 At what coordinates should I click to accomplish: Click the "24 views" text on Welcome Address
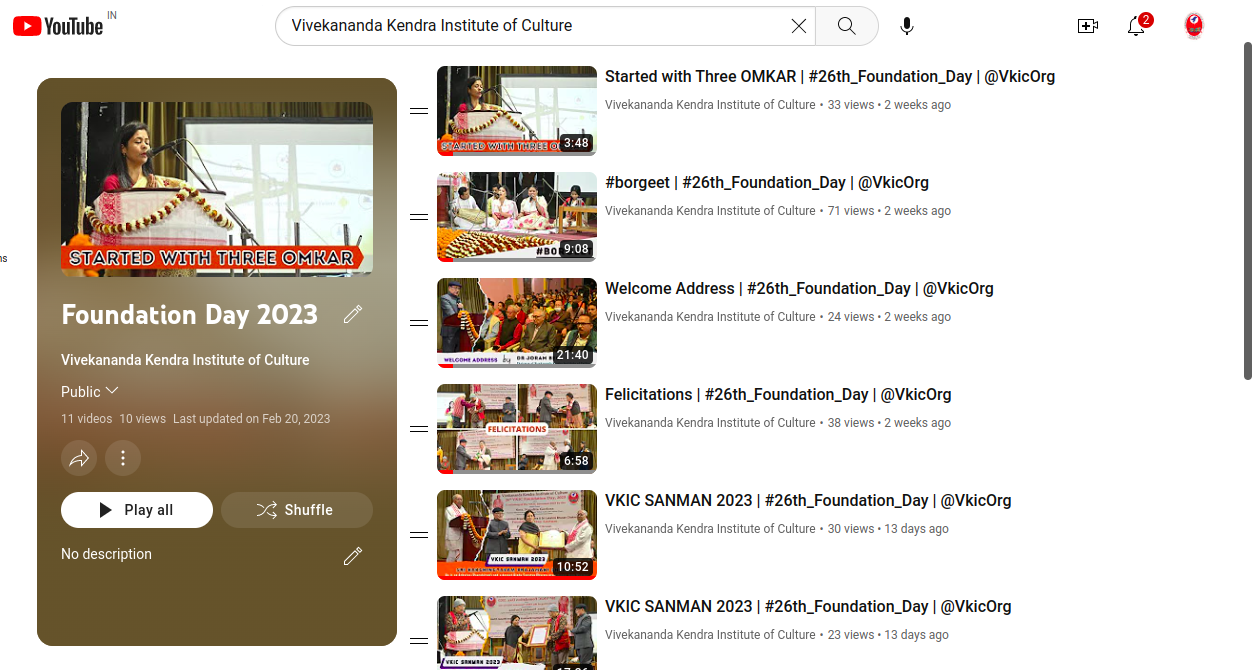click(x=851, y=317)
